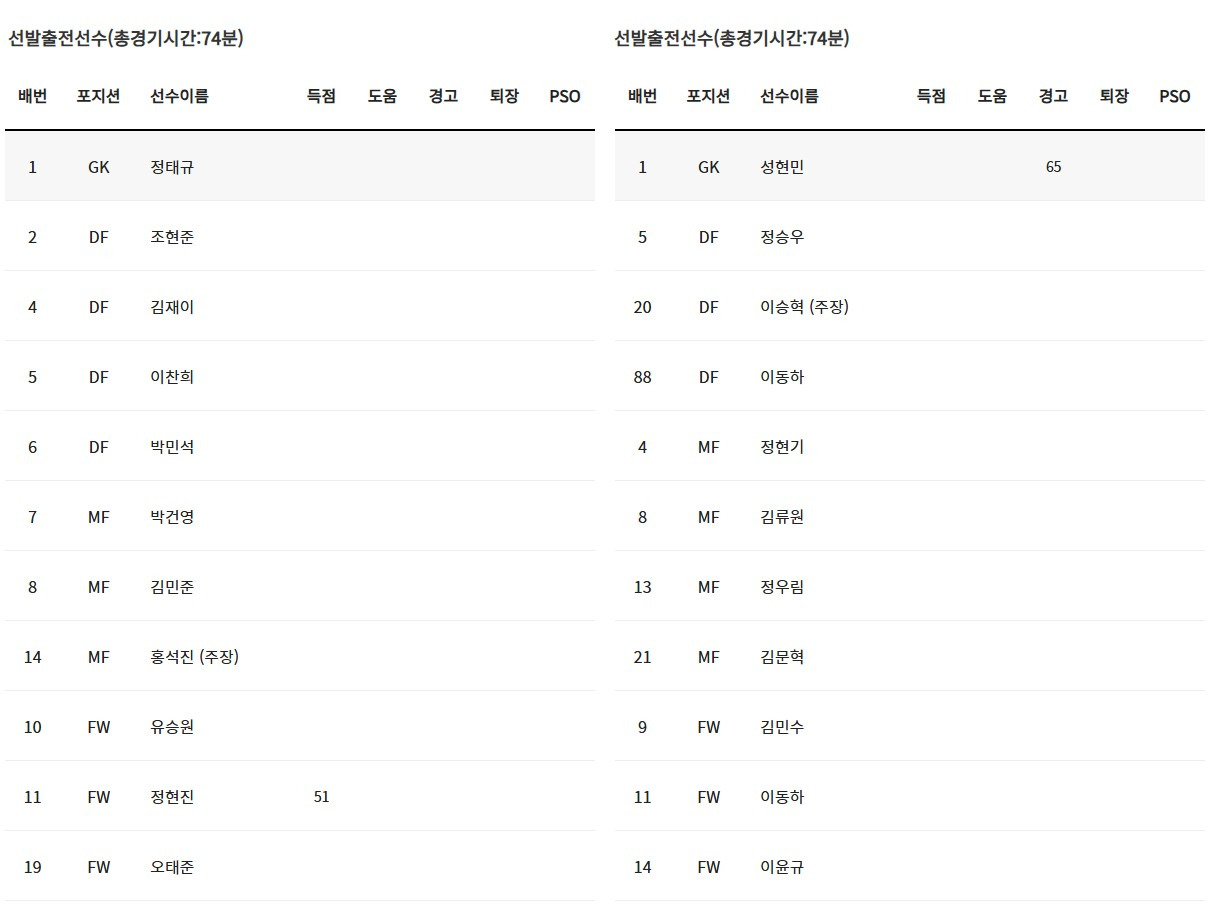Click player number 88 이동하 defender
This screenshot has height=908, width=1209.
642,377
